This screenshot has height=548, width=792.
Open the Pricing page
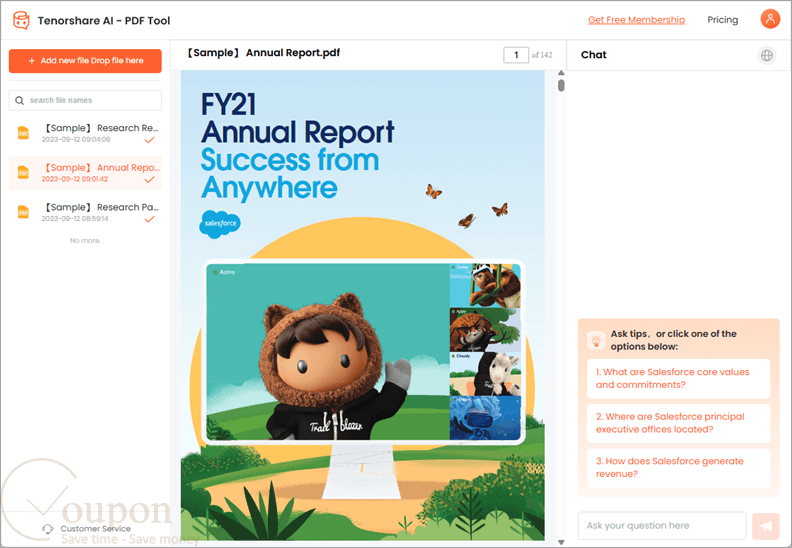(x=722, y=20)
